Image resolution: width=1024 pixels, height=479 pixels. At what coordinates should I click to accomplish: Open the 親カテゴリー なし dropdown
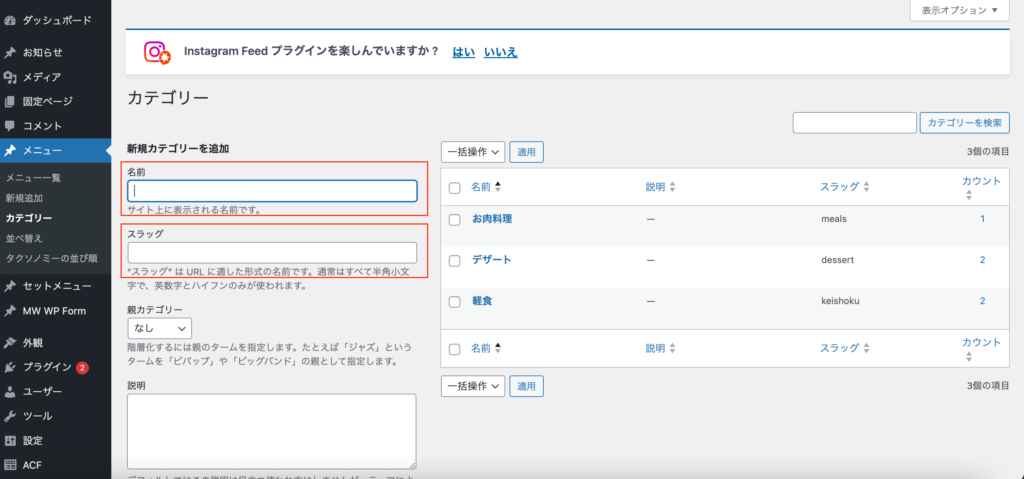pyautogui.click(x=160, y=328)
